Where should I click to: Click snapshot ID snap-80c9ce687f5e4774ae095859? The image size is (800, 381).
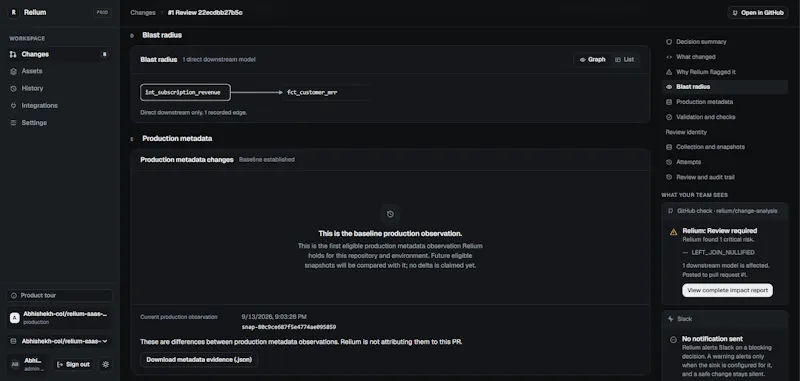pos(289,327)
